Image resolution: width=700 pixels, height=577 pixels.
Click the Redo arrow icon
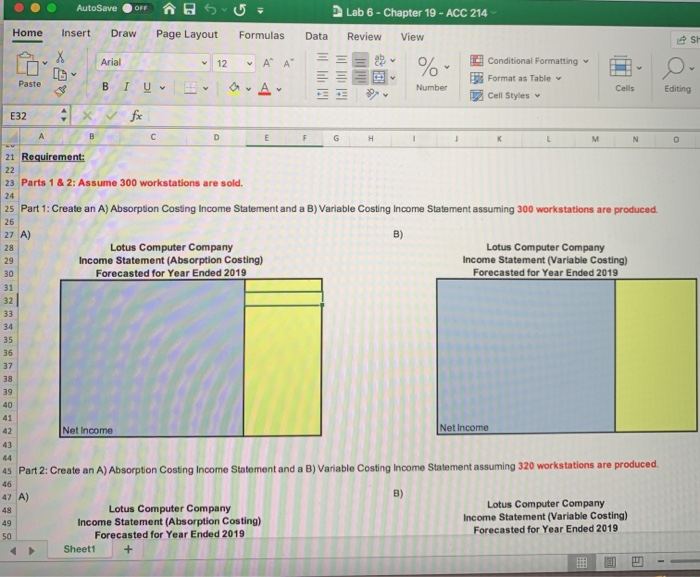tap(239, 9)
